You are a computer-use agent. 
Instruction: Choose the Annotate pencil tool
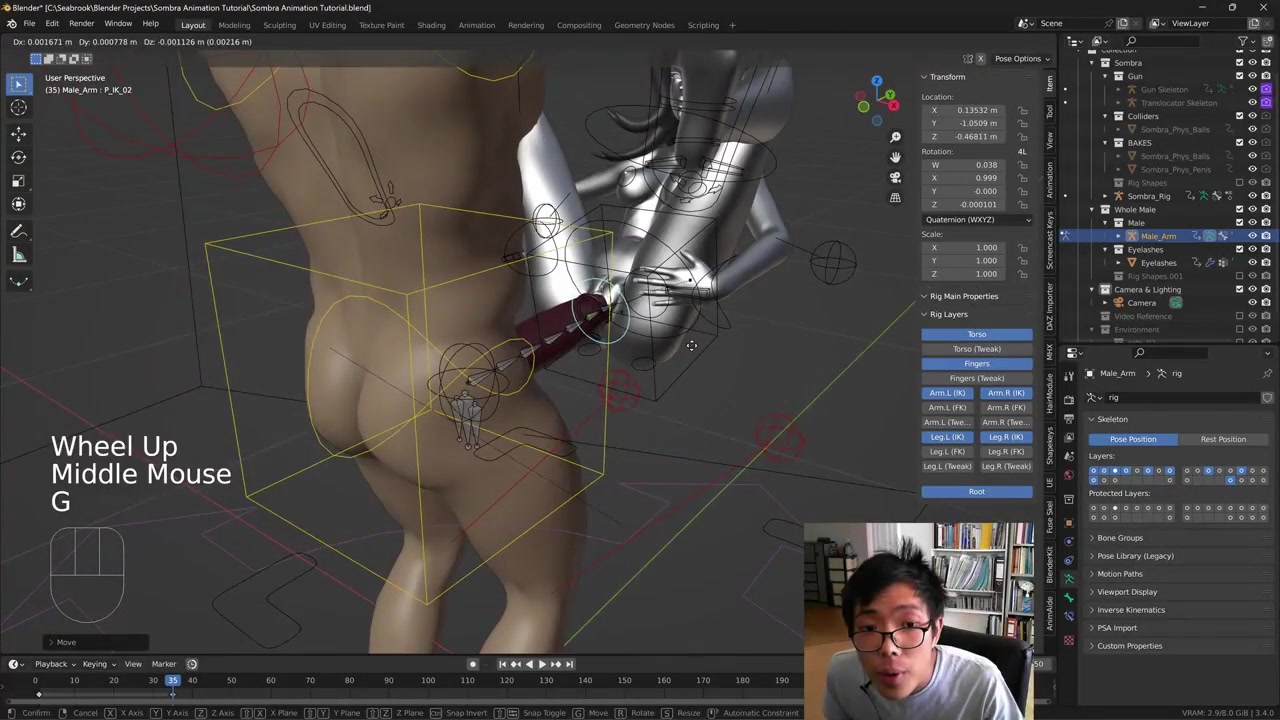point(18,231)
